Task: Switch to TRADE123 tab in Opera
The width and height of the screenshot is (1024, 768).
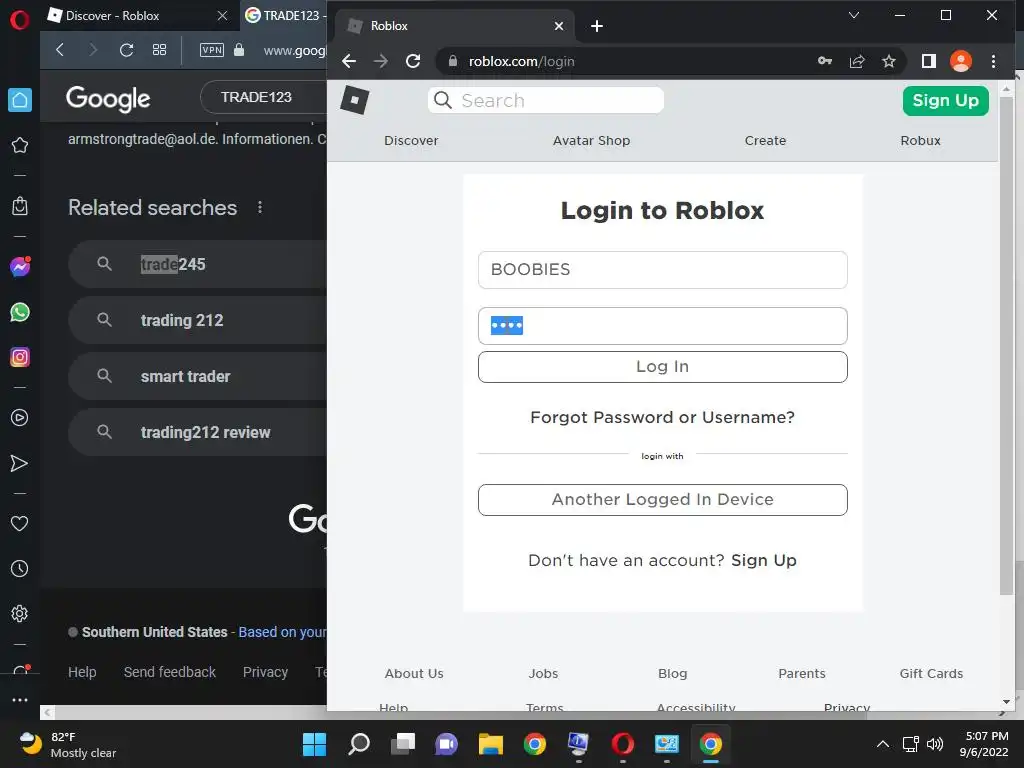Action: 285,16
